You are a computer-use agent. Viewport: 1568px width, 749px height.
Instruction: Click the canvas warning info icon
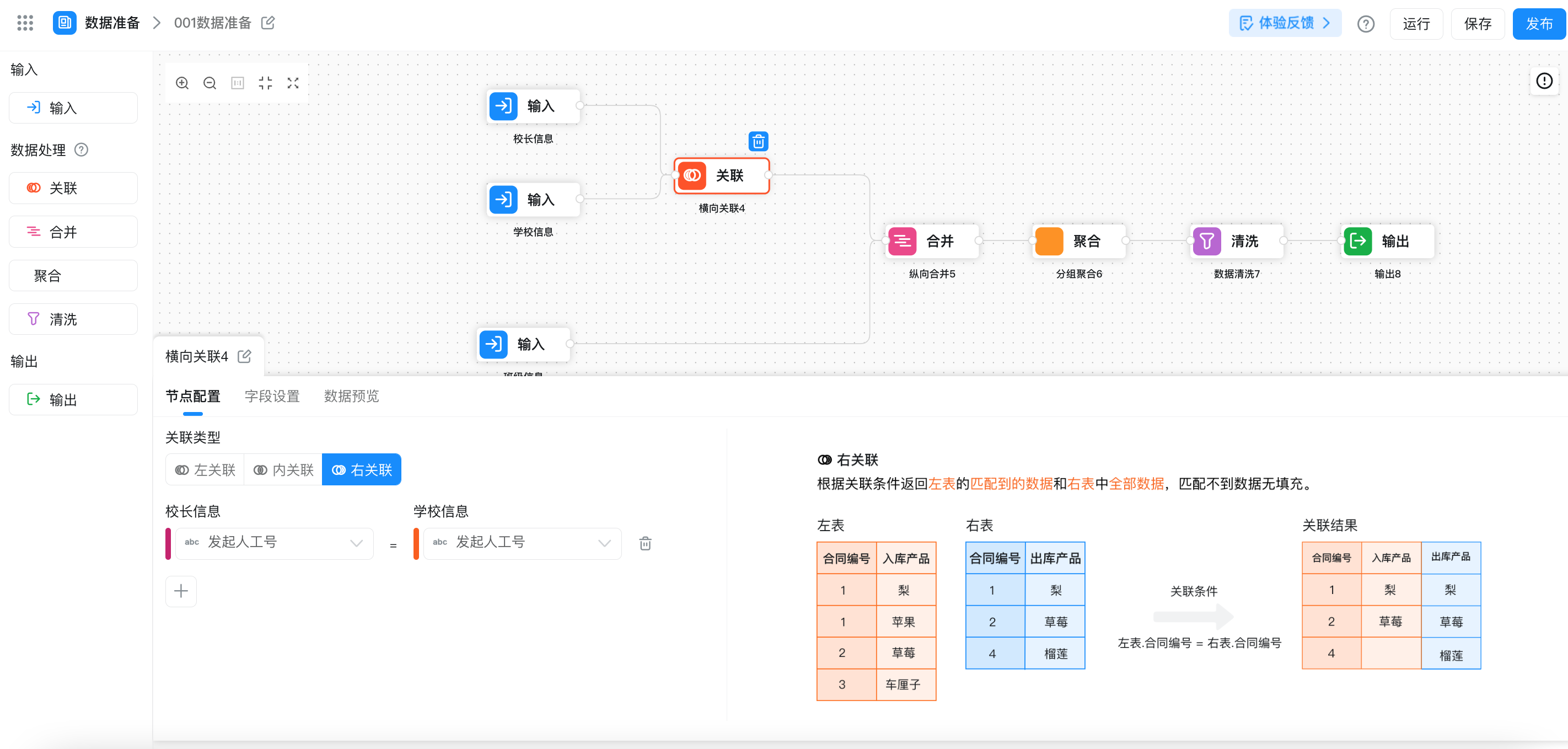point(1544,81)
